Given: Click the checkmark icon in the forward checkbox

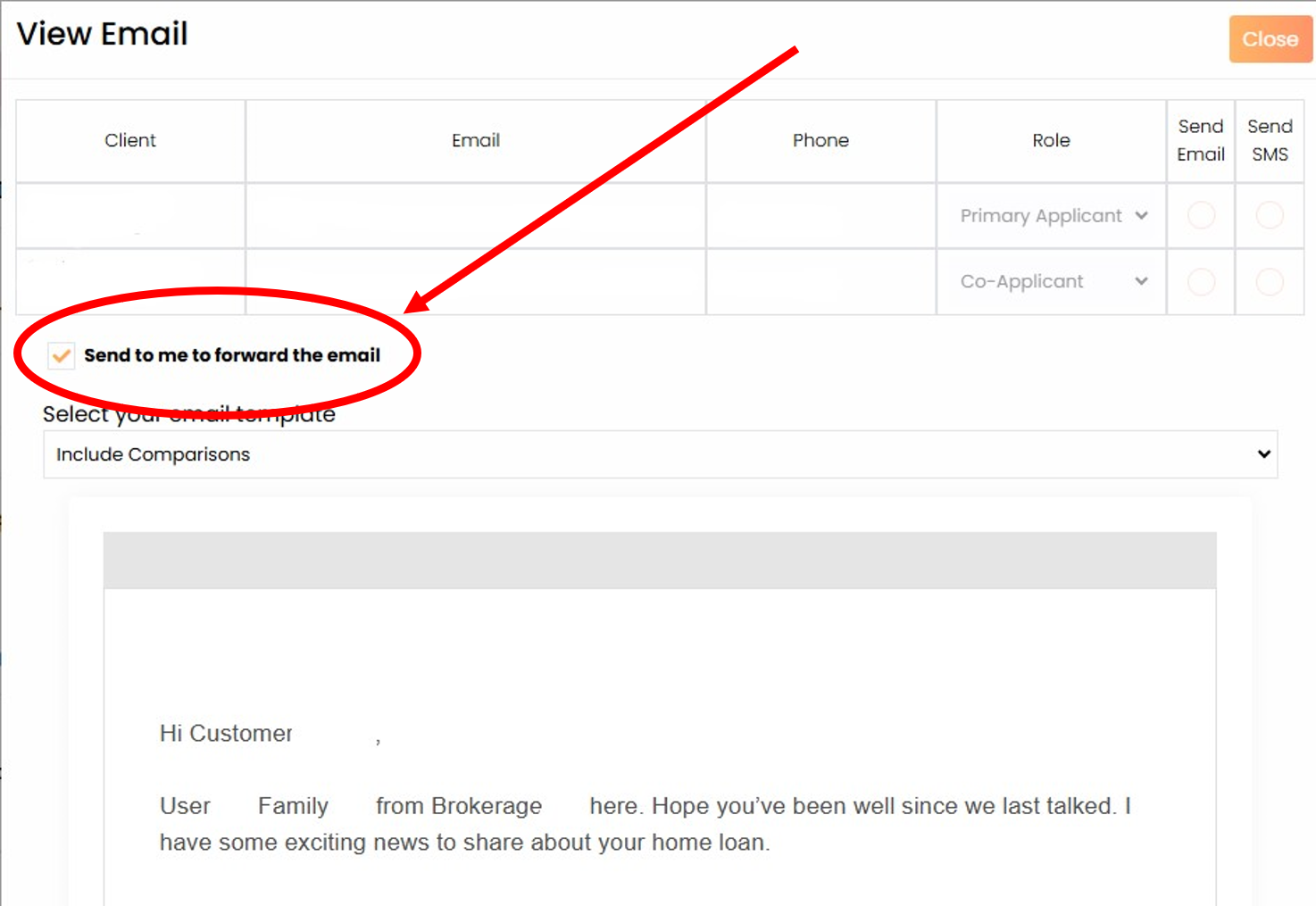Looking at the screenshot, I should click(x=60, y=355).
